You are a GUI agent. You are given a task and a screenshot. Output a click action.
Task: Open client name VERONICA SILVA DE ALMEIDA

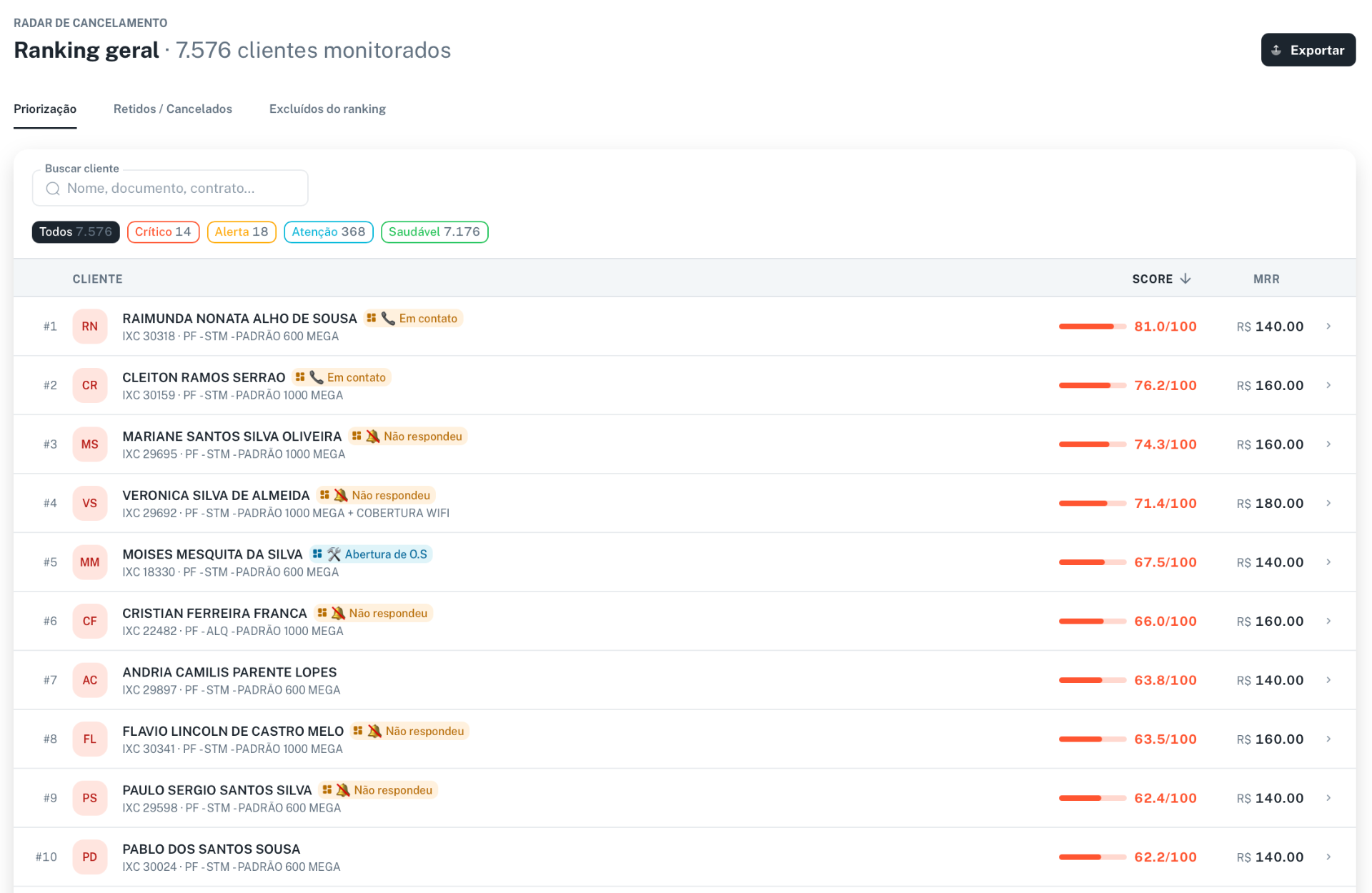point(216,496)
